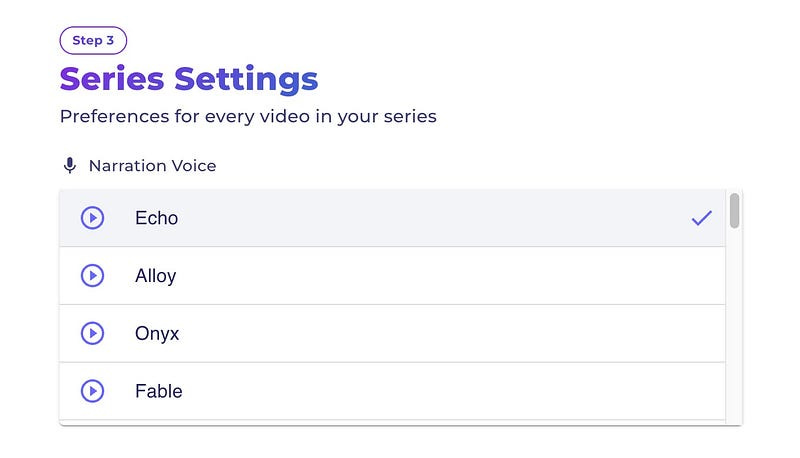Select the Onyx voice list row
This screenshot has width=800, height=458.
coord(392,333)
